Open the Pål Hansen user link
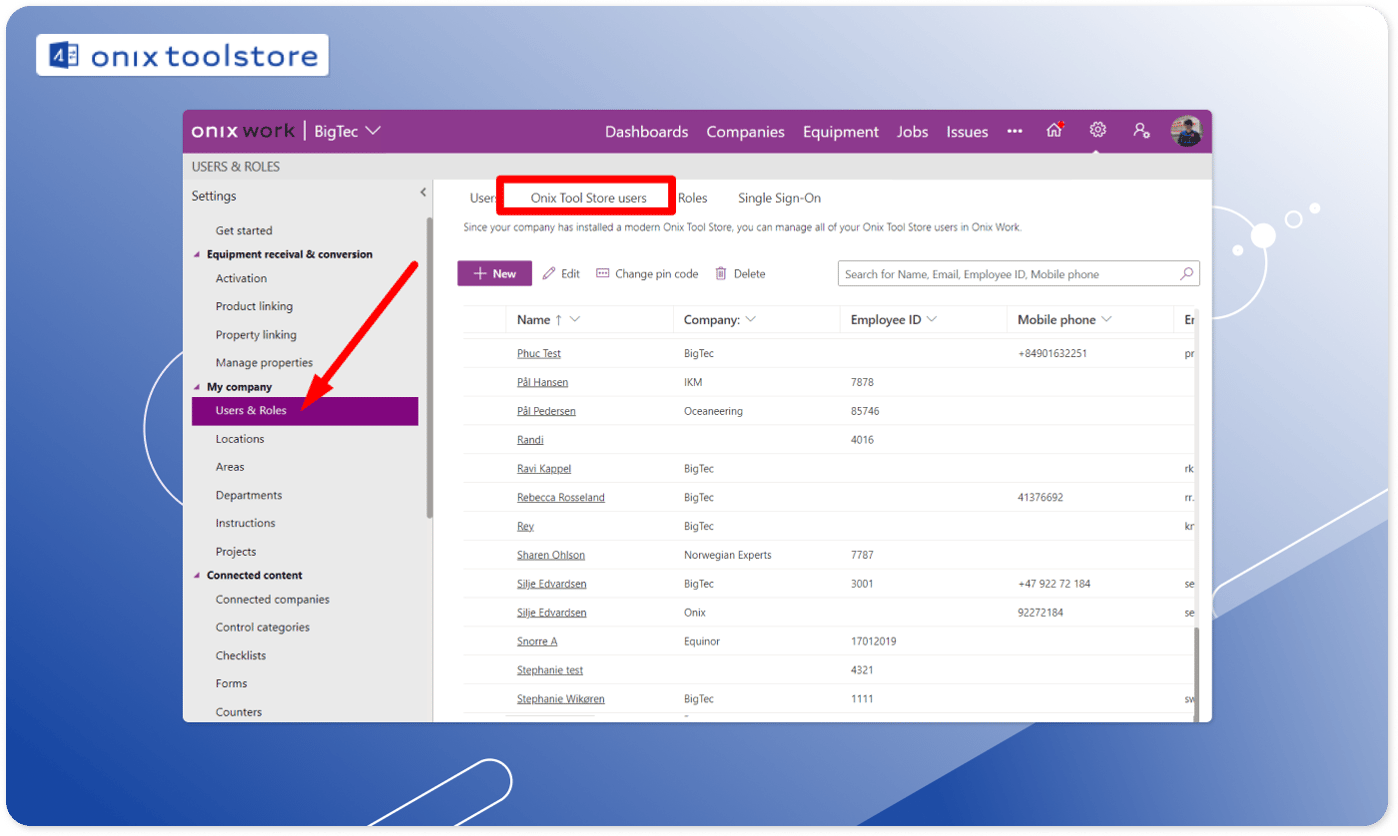 click(x=543, y=382)
